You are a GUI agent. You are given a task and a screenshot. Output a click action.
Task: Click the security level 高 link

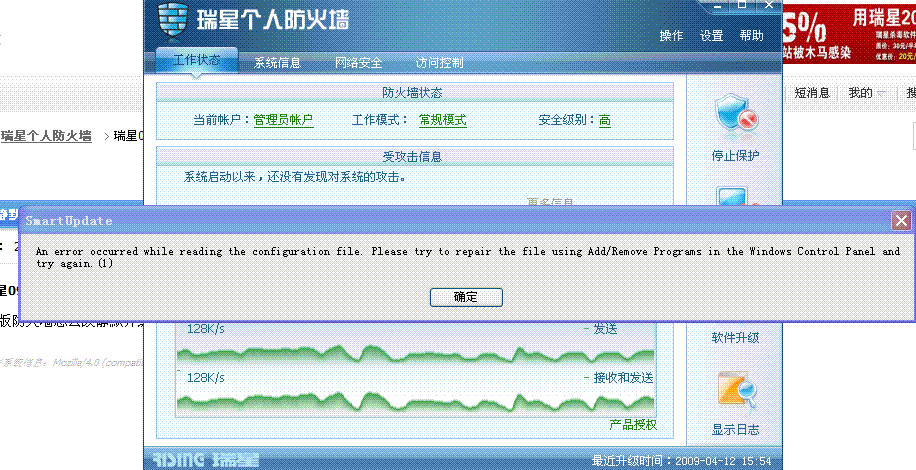point(605,120)
